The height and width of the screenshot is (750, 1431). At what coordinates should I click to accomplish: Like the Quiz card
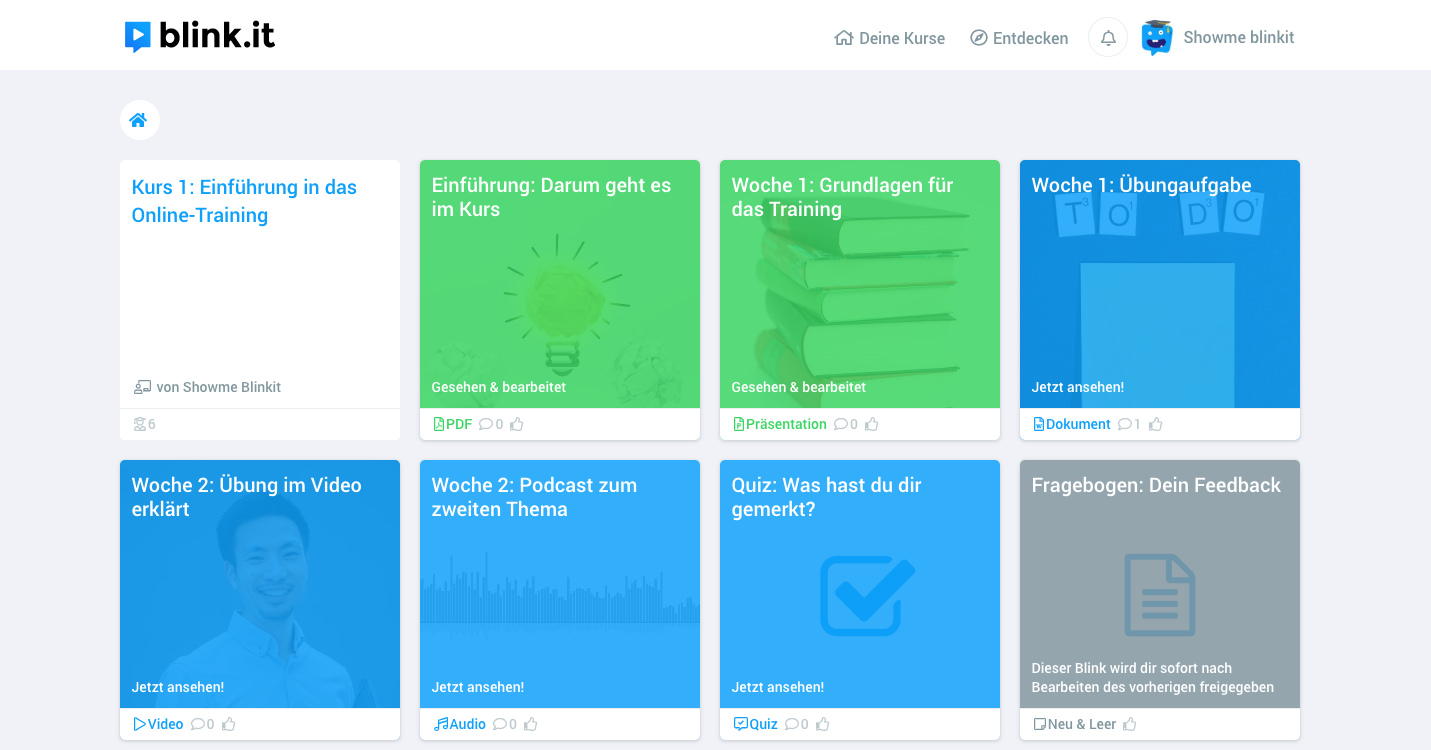(x=823, y=724)
